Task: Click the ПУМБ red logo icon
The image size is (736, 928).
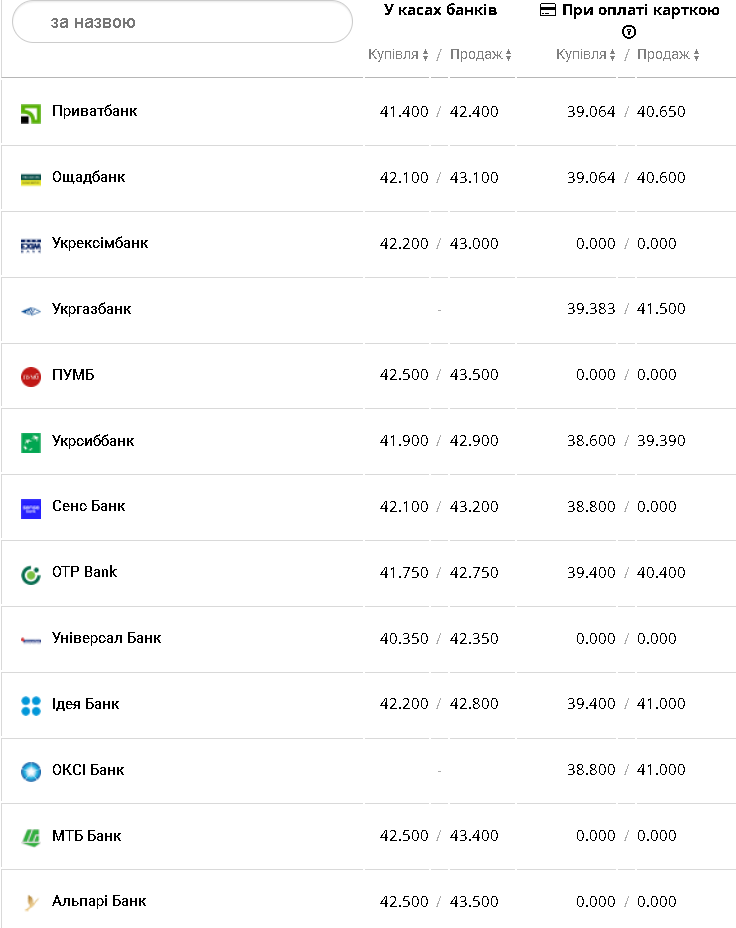Action: coord(30,376)
